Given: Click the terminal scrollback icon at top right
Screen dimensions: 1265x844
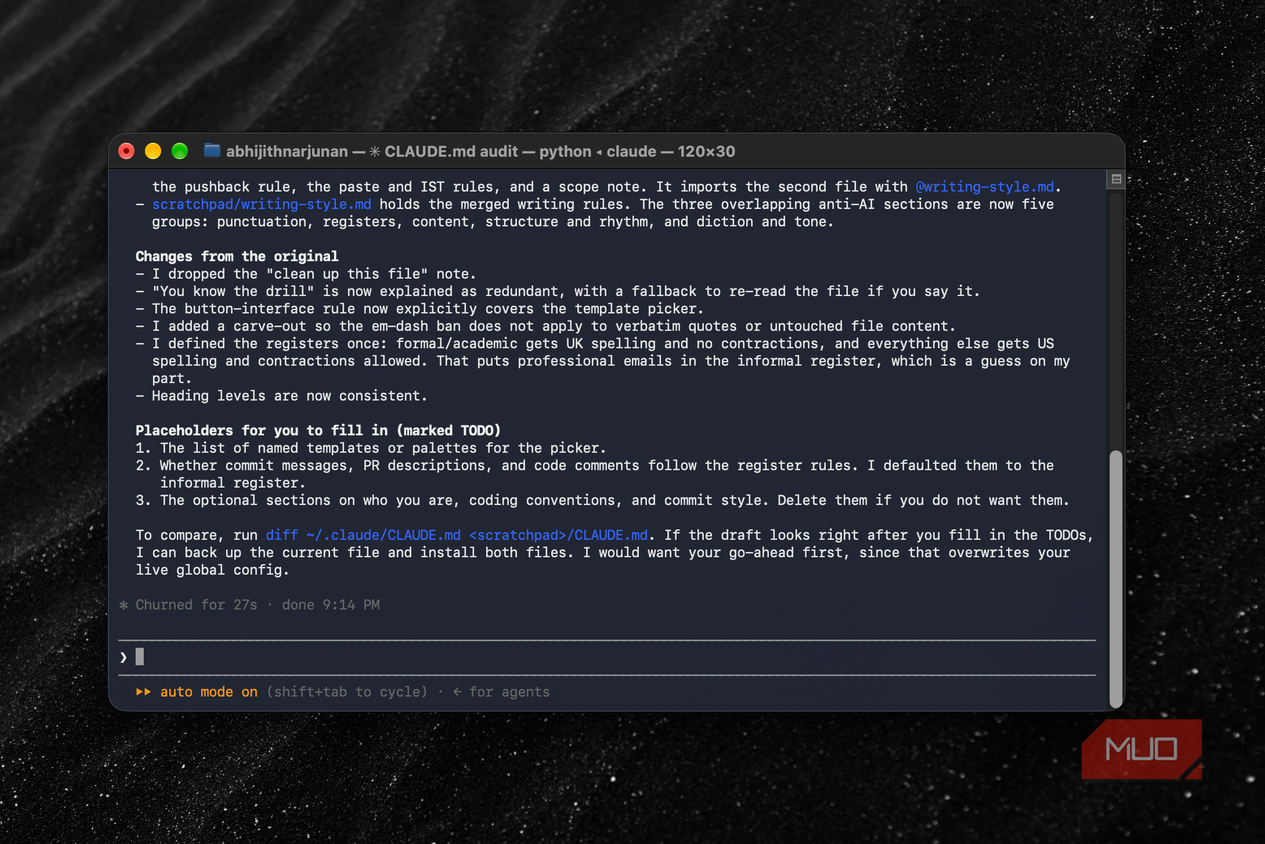Looking at the screenshot, I should coord(1116,179).
